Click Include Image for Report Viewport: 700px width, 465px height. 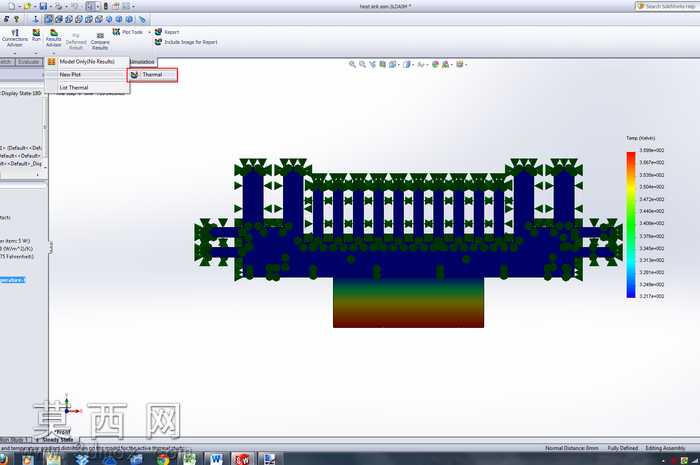(x=186, y=42)
